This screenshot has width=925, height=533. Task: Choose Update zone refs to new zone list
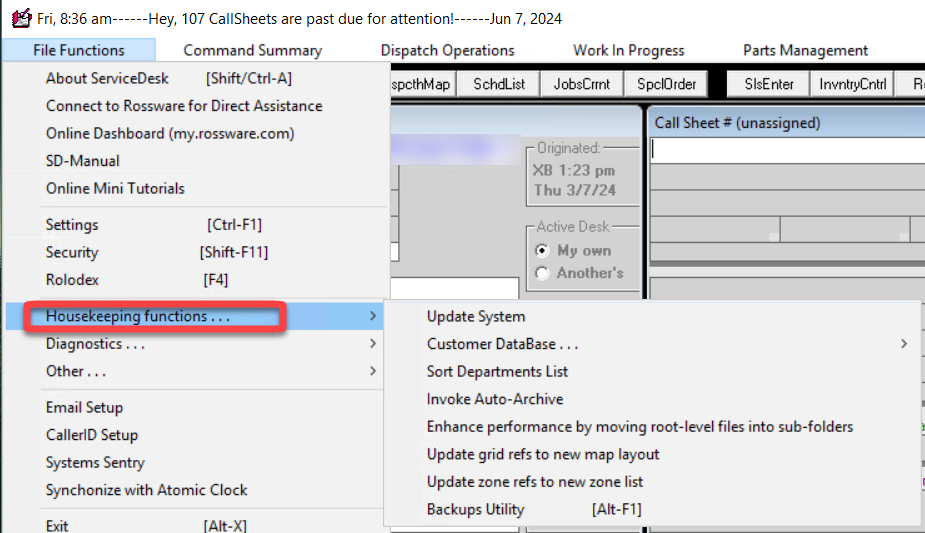[x=652, y=482]
